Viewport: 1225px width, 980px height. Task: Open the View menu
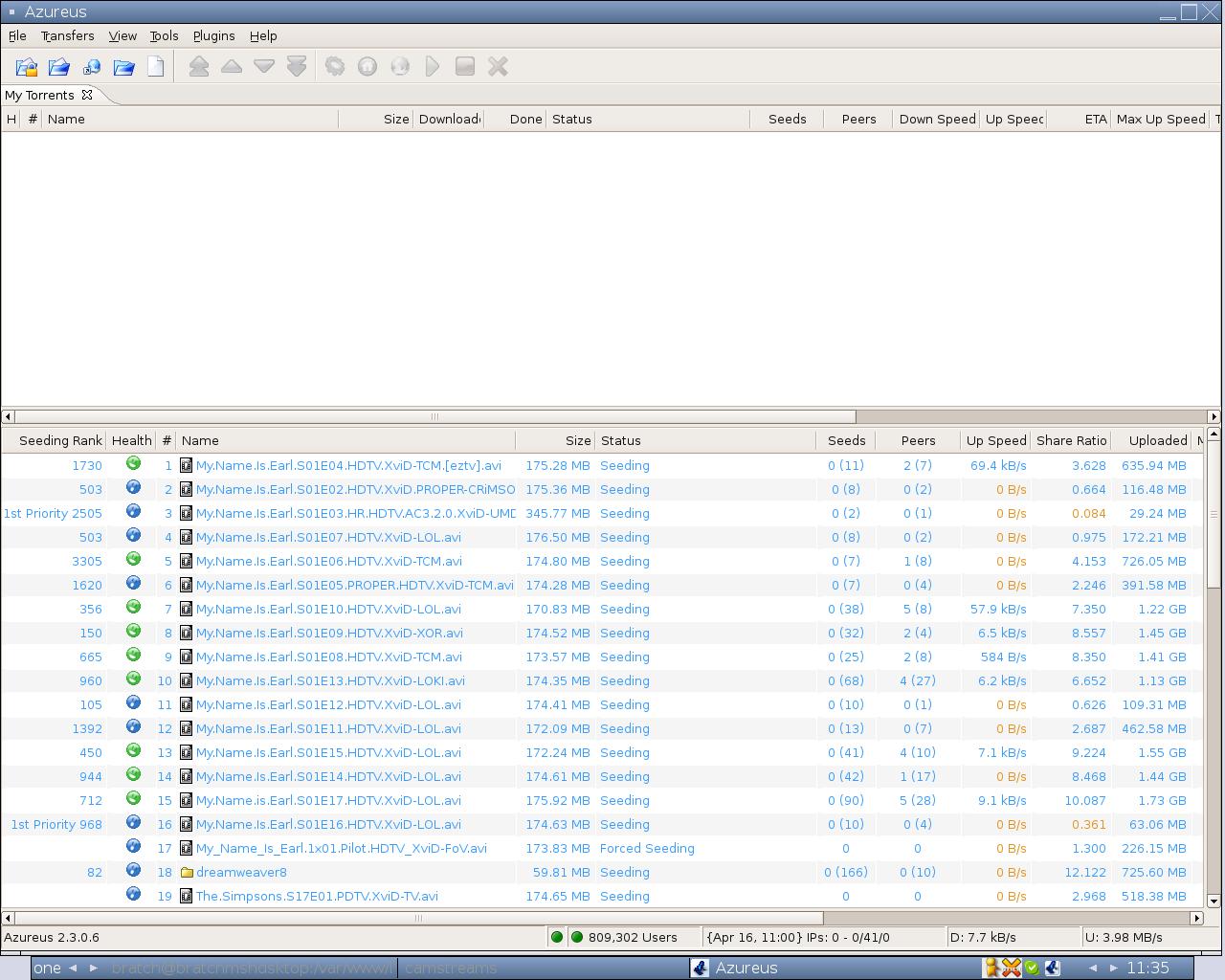pos(122,35)
